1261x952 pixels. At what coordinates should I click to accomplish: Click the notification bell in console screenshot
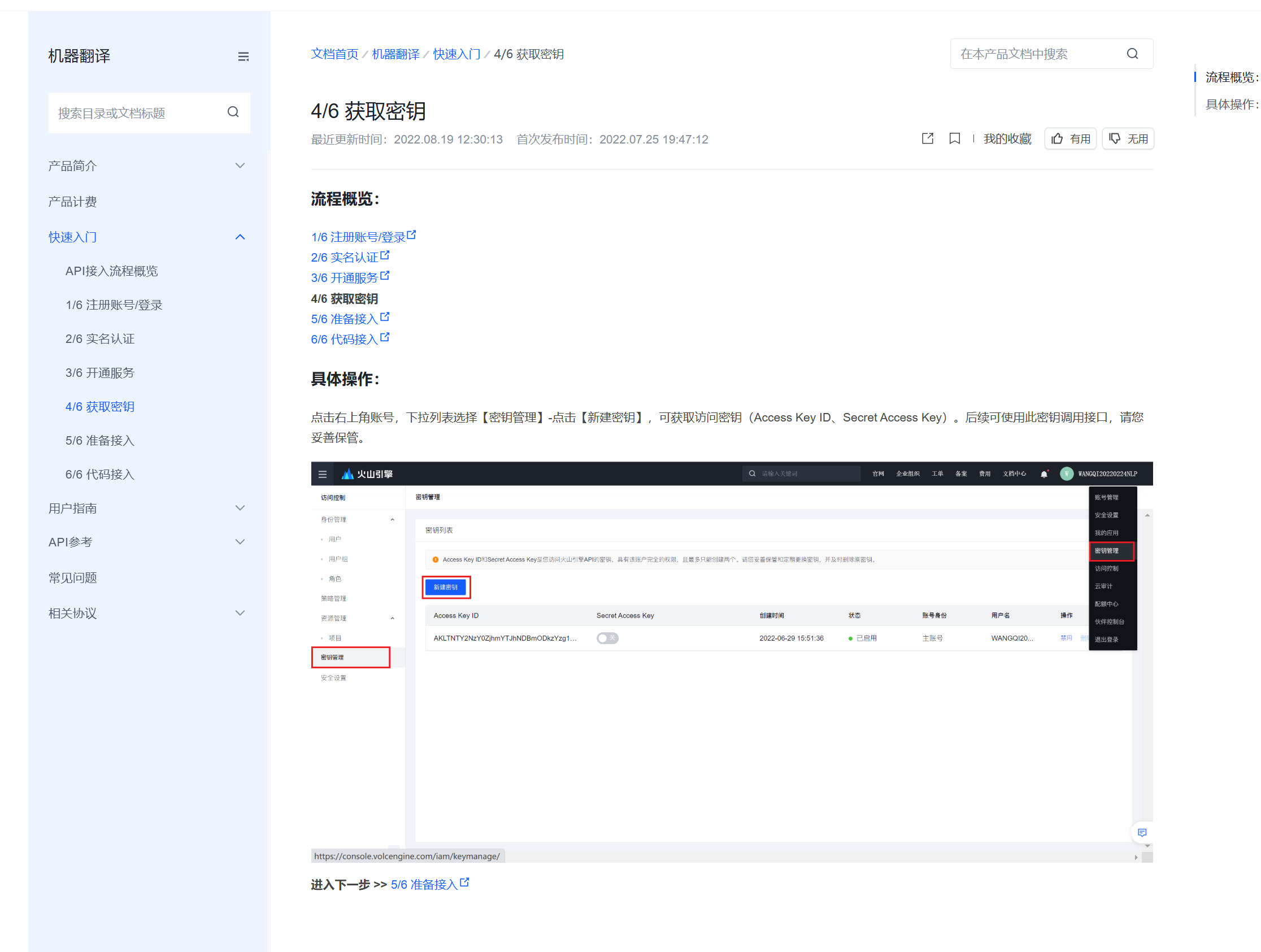click(x=1044, y=473)
